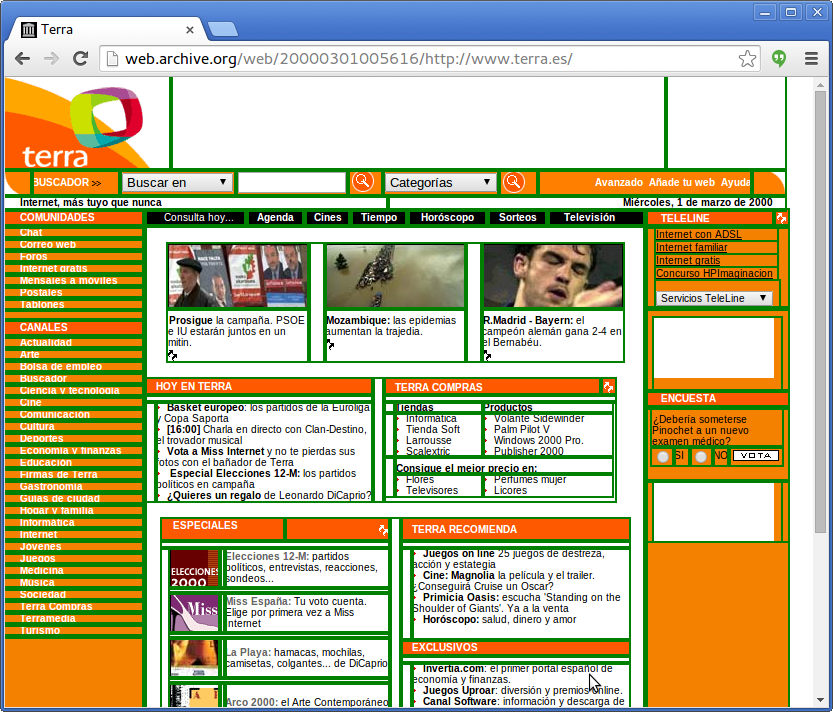Click arrow icon in Terra Compras header
Screen dimensions: 833x712
pos(608,387)
